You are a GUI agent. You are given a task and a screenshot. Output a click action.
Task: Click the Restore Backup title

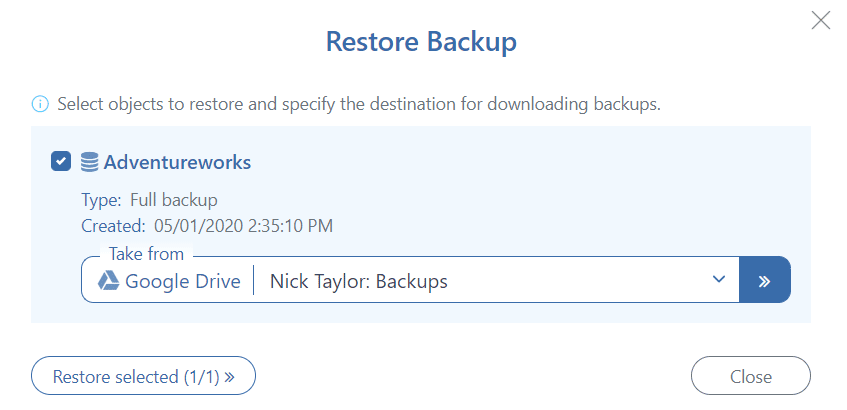tap(421, 43)
